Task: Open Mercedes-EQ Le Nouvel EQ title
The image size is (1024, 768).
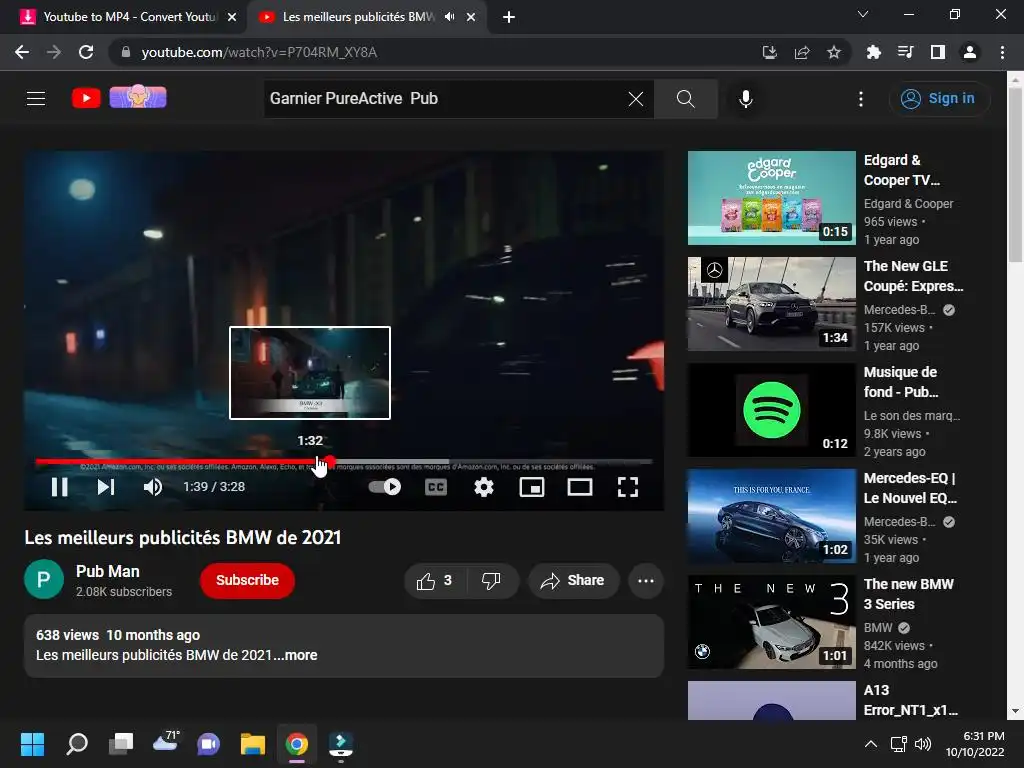Action: click(910, 488)
